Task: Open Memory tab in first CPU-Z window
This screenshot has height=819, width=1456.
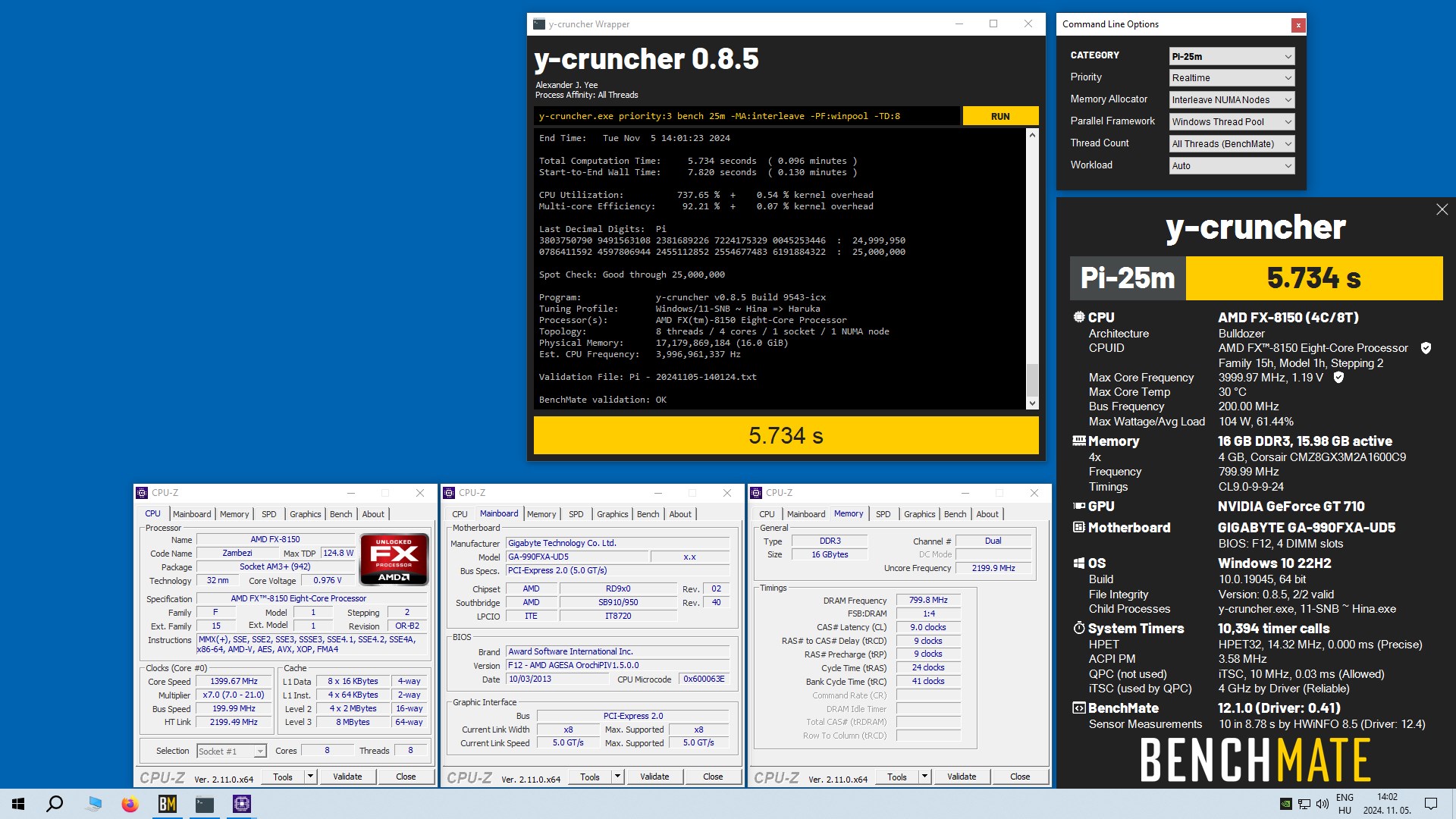Action: (234, 514)
